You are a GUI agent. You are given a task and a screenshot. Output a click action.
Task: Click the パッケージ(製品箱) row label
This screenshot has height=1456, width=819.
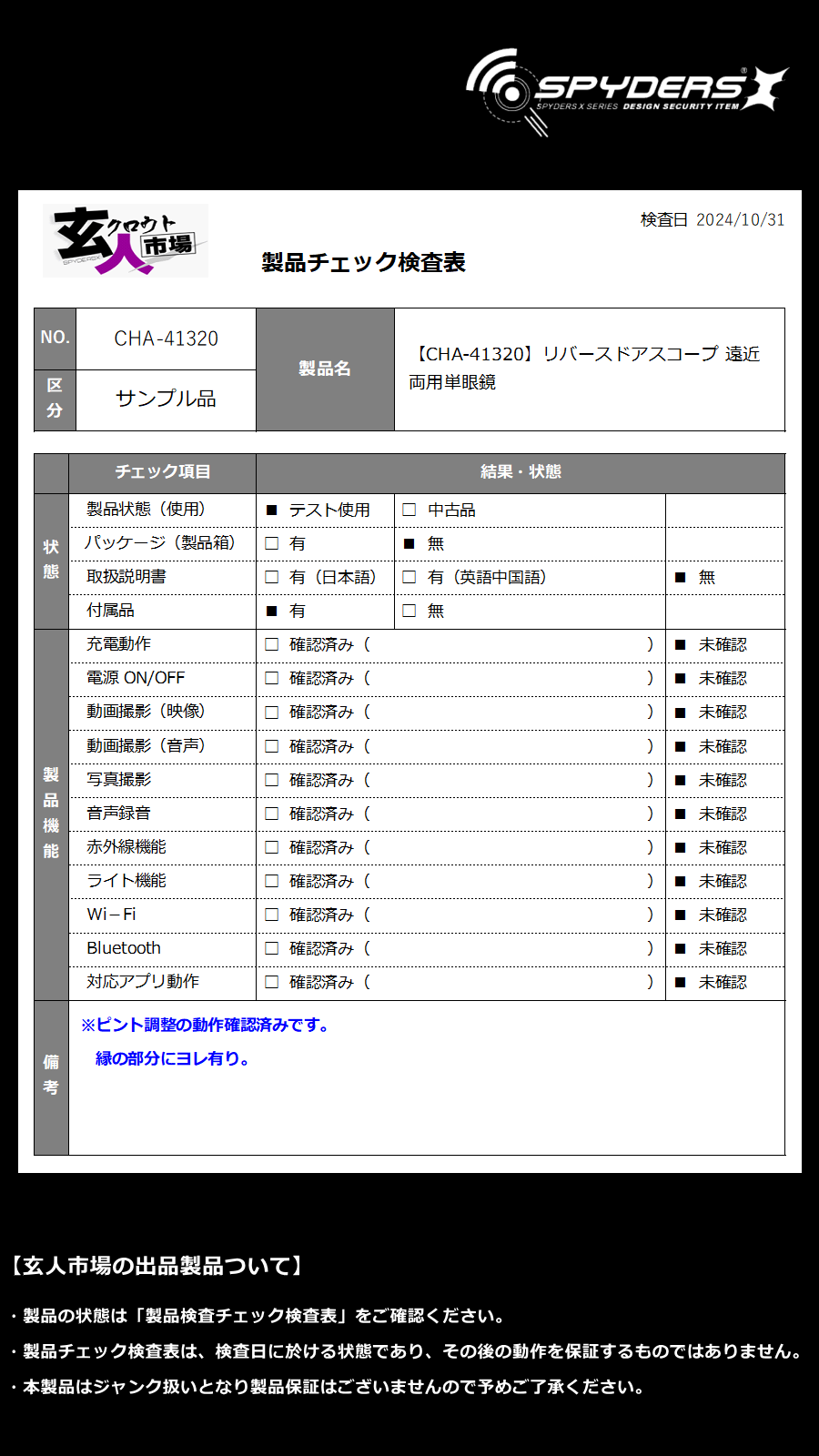pyautogui.click(x=160, y=543)
